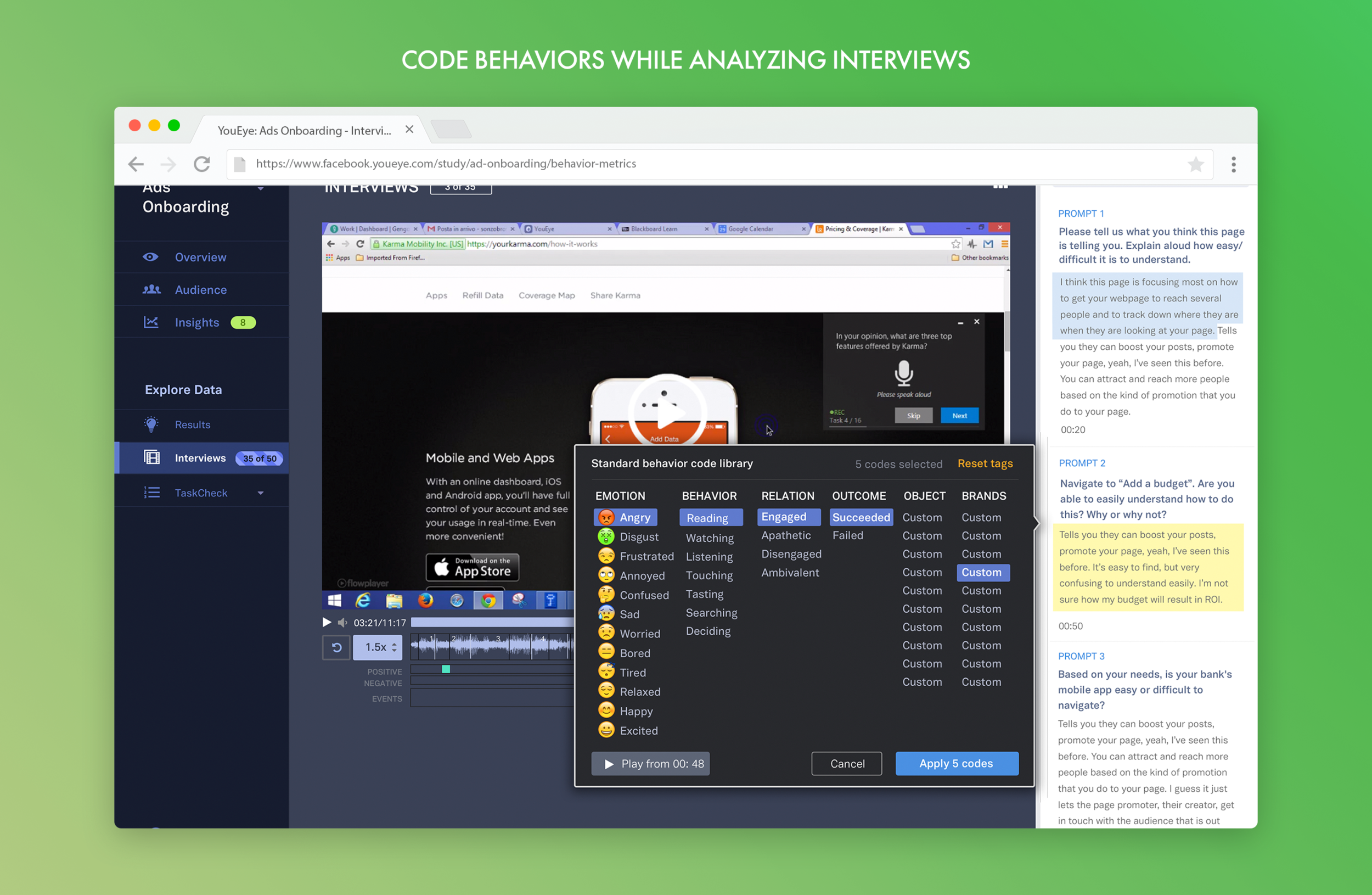Open the browser three-dot menu
This screenshot has height=895, width=1372.
(x=1234, y=164)
